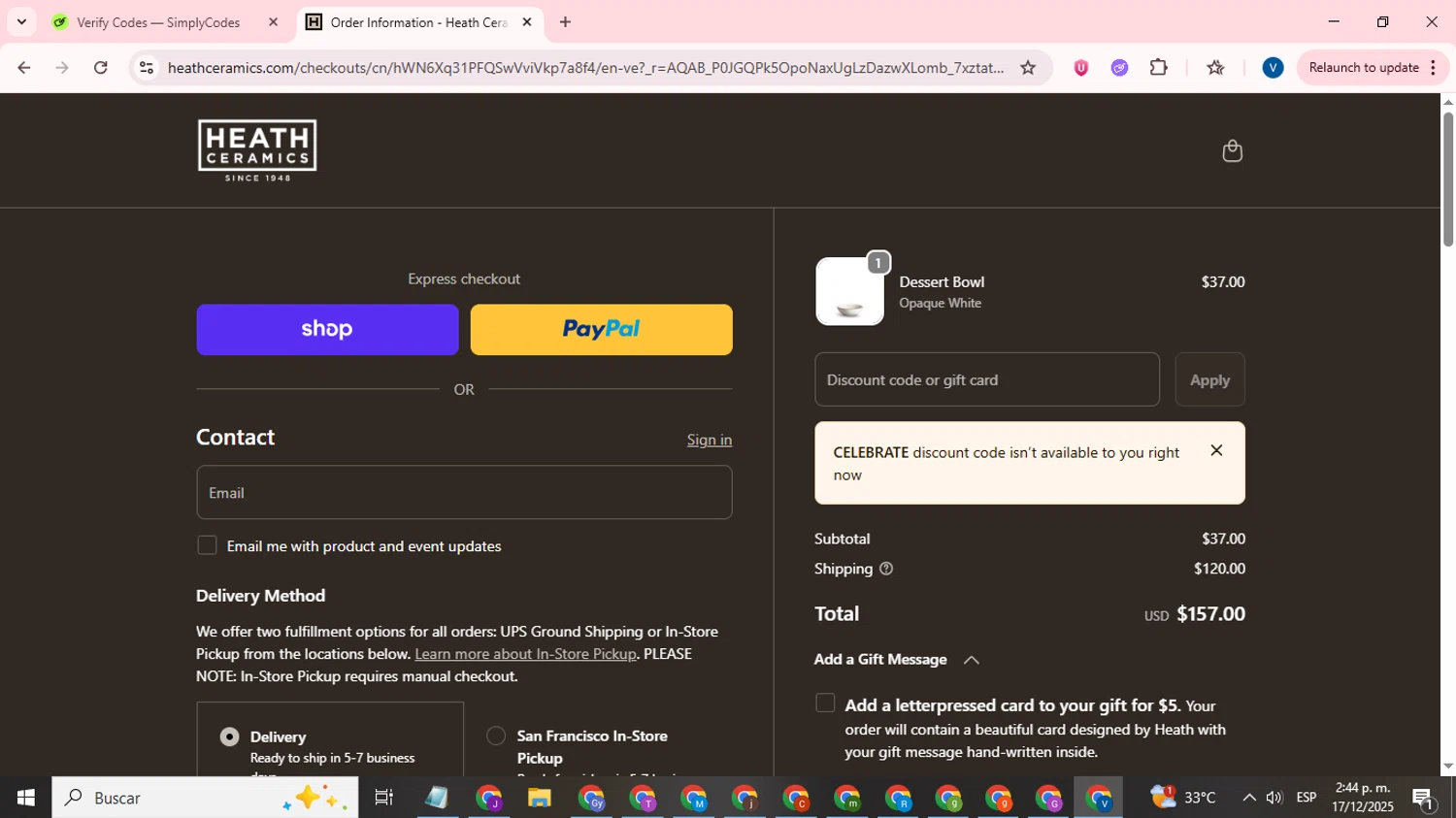
Task: Open the Chrome profile V avatar
Action: (x=1273, y=68)
